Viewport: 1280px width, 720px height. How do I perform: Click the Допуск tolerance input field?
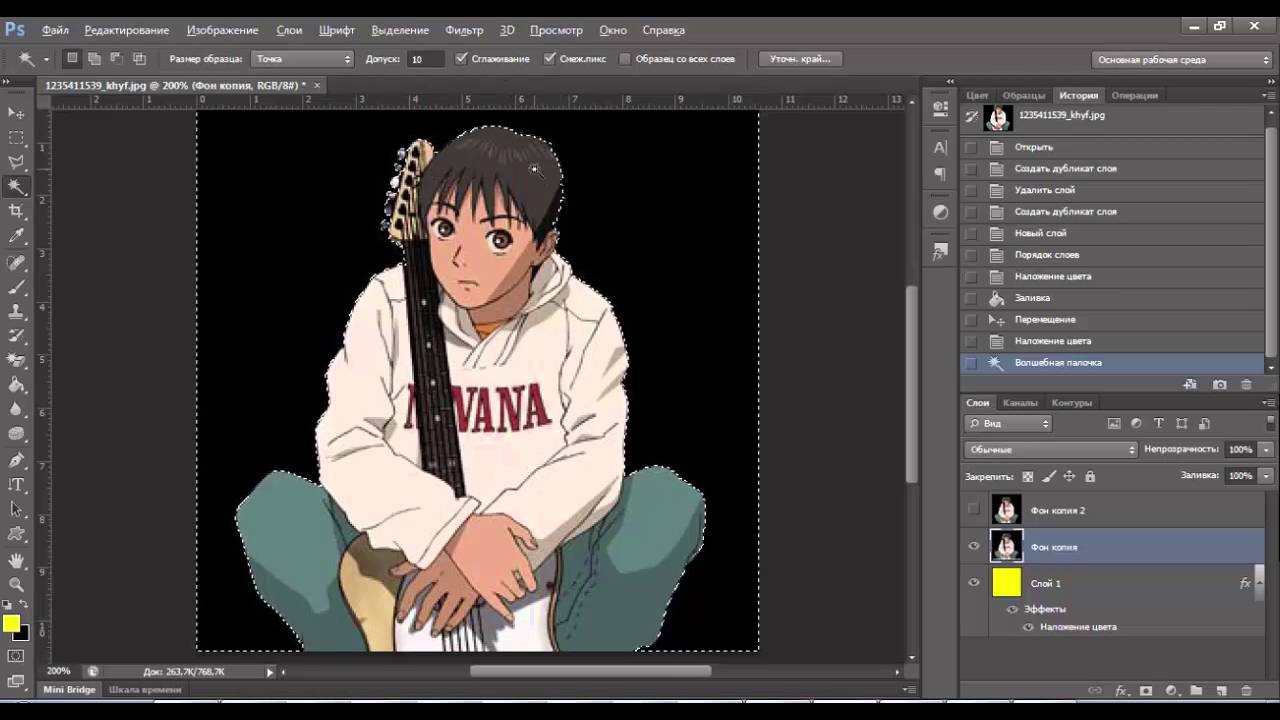pos(427,59)
